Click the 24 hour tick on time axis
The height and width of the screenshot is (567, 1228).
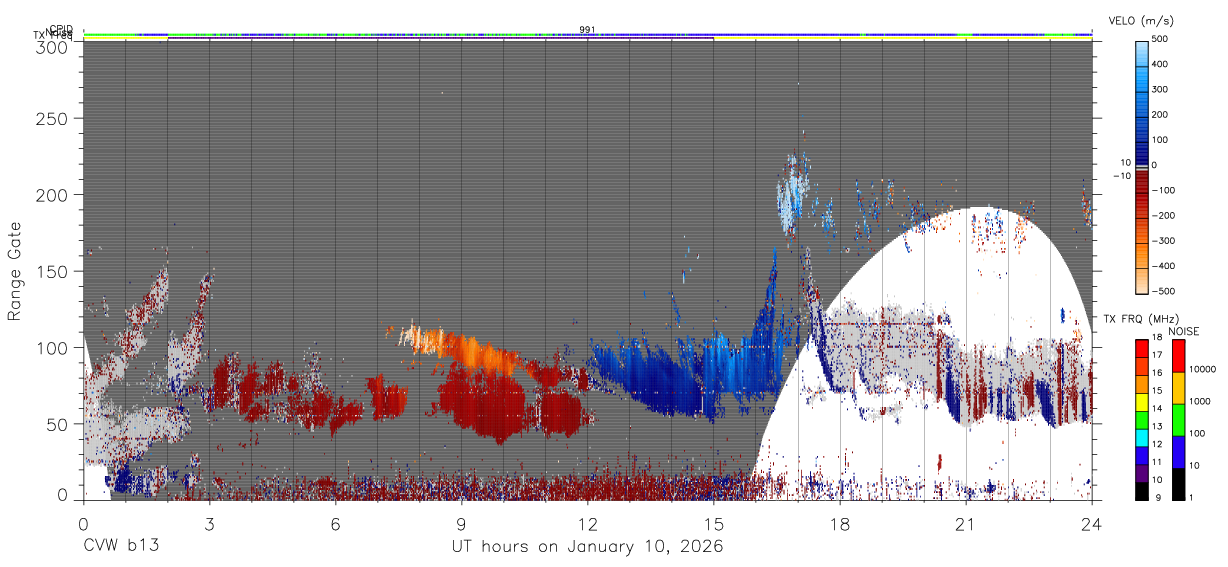[x=1091, y=523]
